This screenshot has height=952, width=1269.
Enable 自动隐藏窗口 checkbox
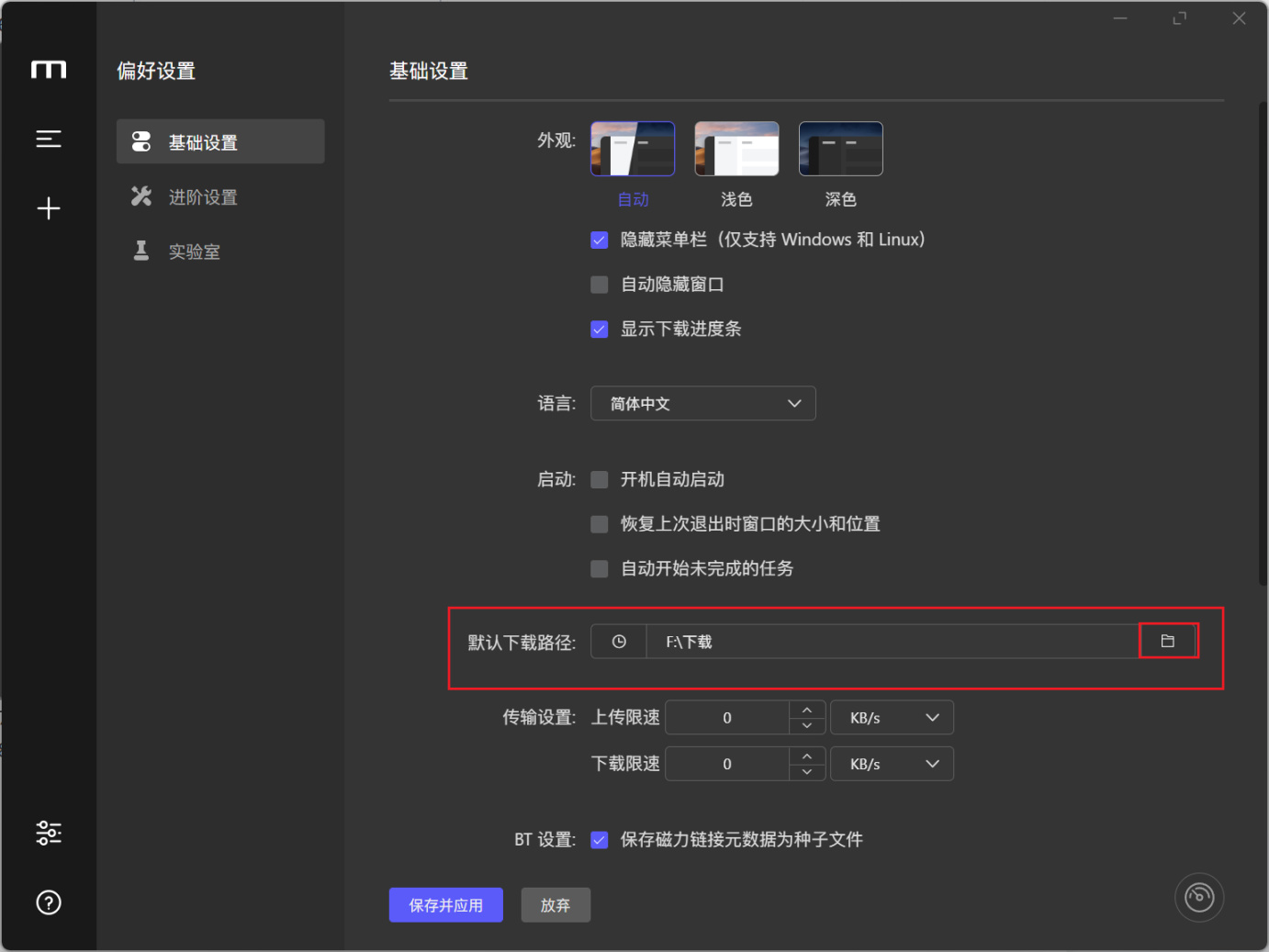600,285
